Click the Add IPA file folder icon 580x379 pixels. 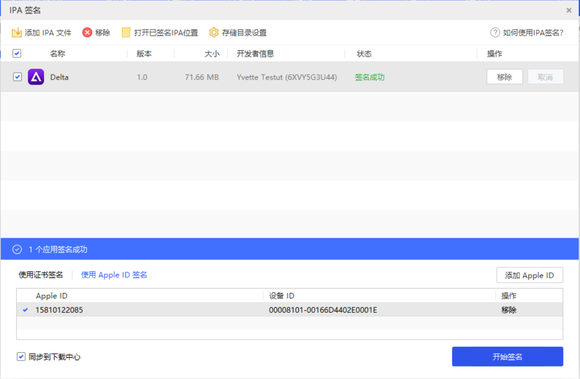(17, 33)
